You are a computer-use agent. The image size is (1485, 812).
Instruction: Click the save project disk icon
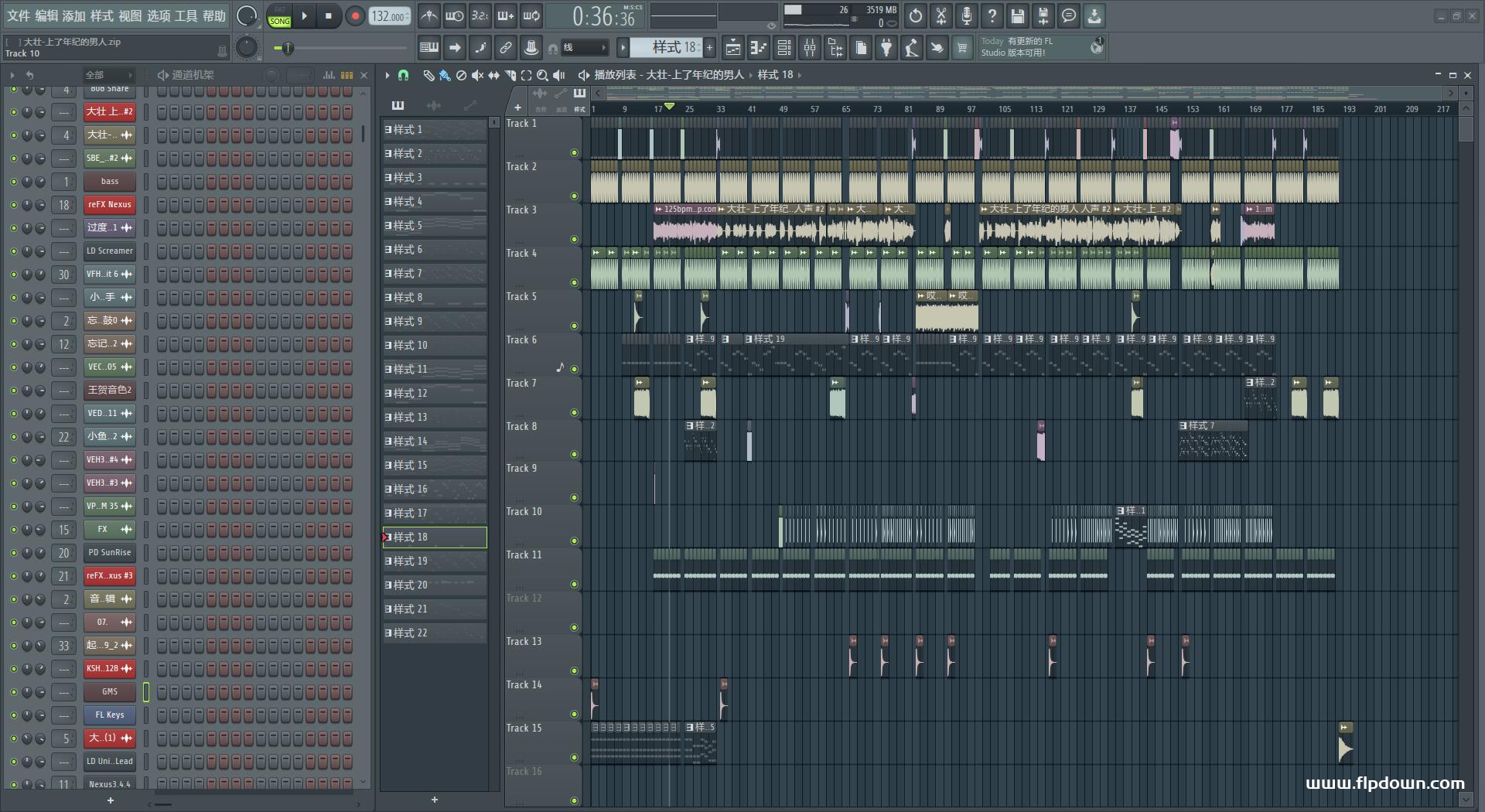(x=1018, y=15)
